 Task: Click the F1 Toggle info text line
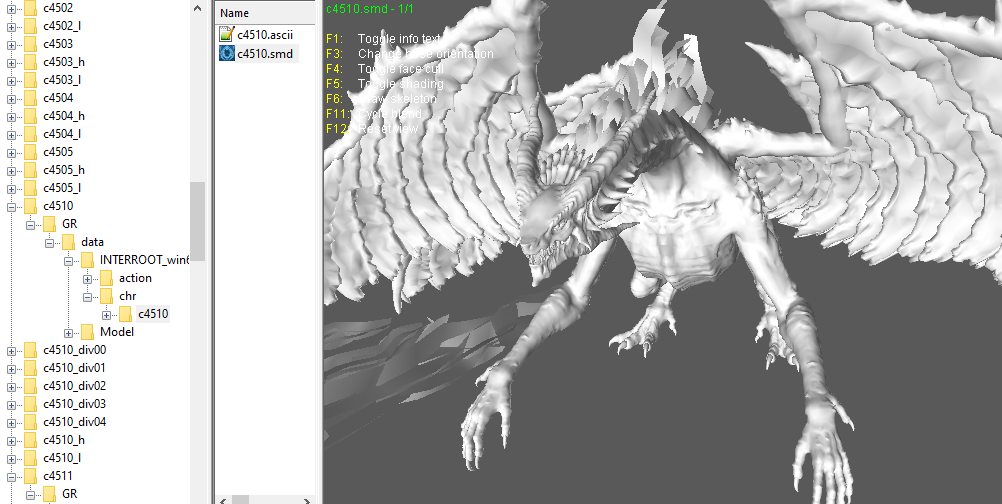tap(383, 39)
